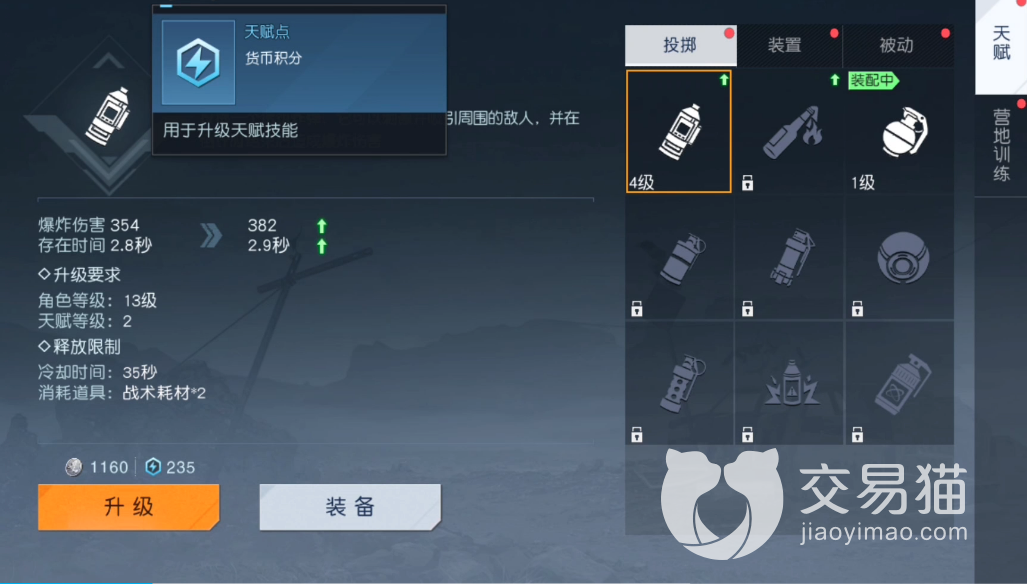
Task: Select the locked atom-symbol grenade skill
Action: coord(900,384)
